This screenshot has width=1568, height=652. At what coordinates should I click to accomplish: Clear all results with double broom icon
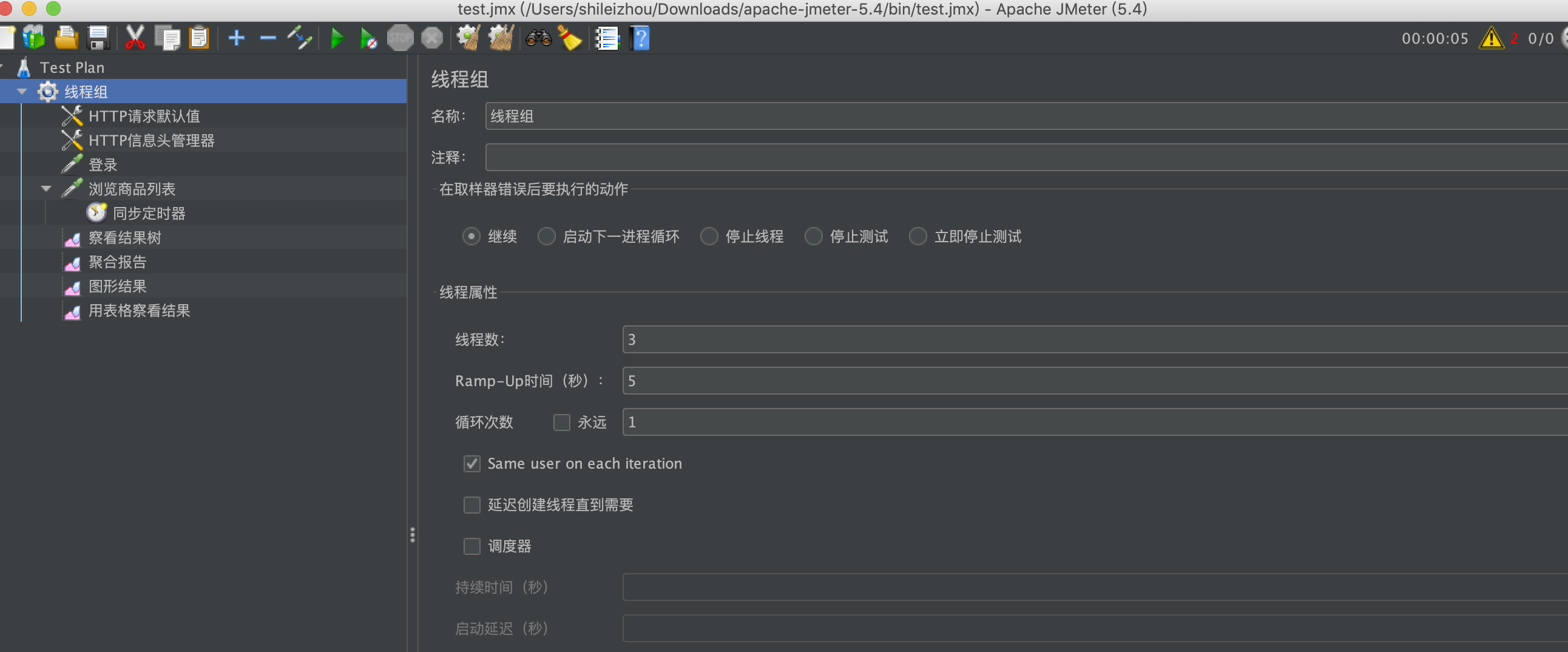pos(501,38)
